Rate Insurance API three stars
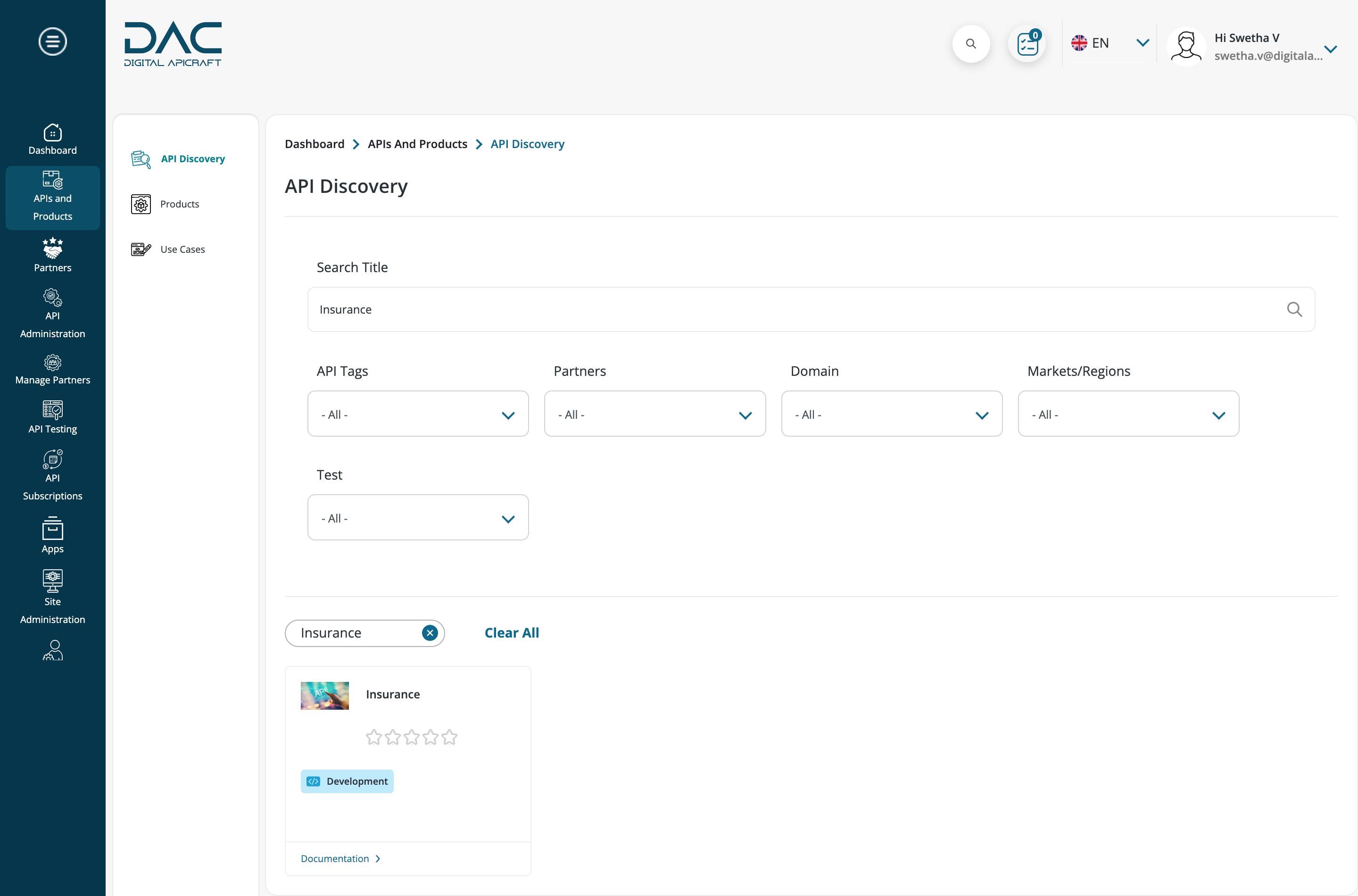 pyautogui.click(x=411, y=737)
